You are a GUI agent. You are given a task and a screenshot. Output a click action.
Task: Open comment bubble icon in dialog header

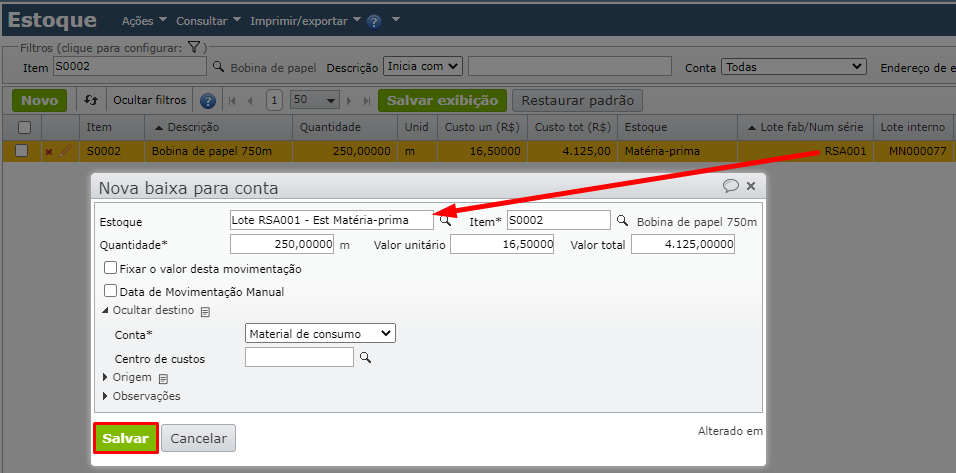click(x=731, y=185)
